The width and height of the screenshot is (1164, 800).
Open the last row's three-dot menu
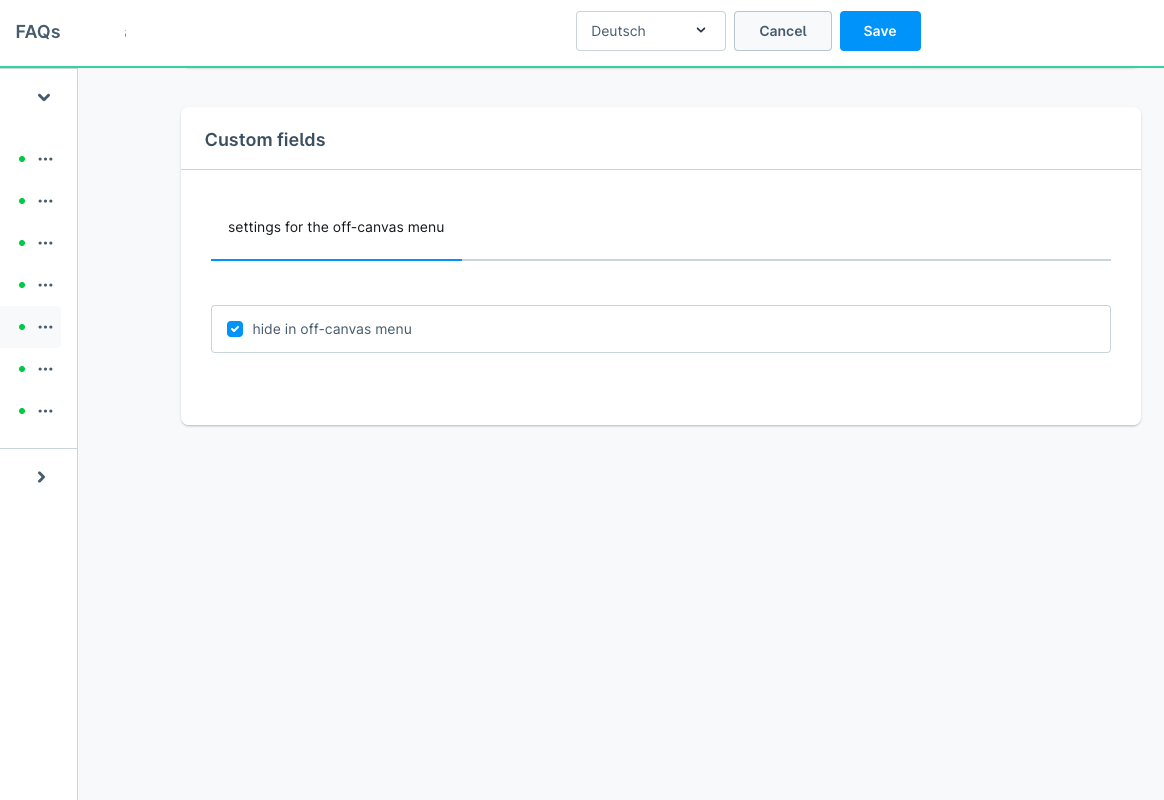tap(45, 411)
